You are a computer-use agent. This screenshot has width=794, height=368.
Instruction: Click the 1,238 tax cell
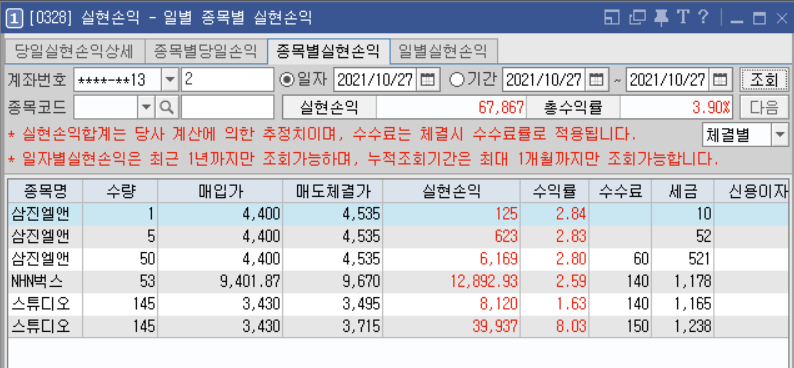[683, 326]
